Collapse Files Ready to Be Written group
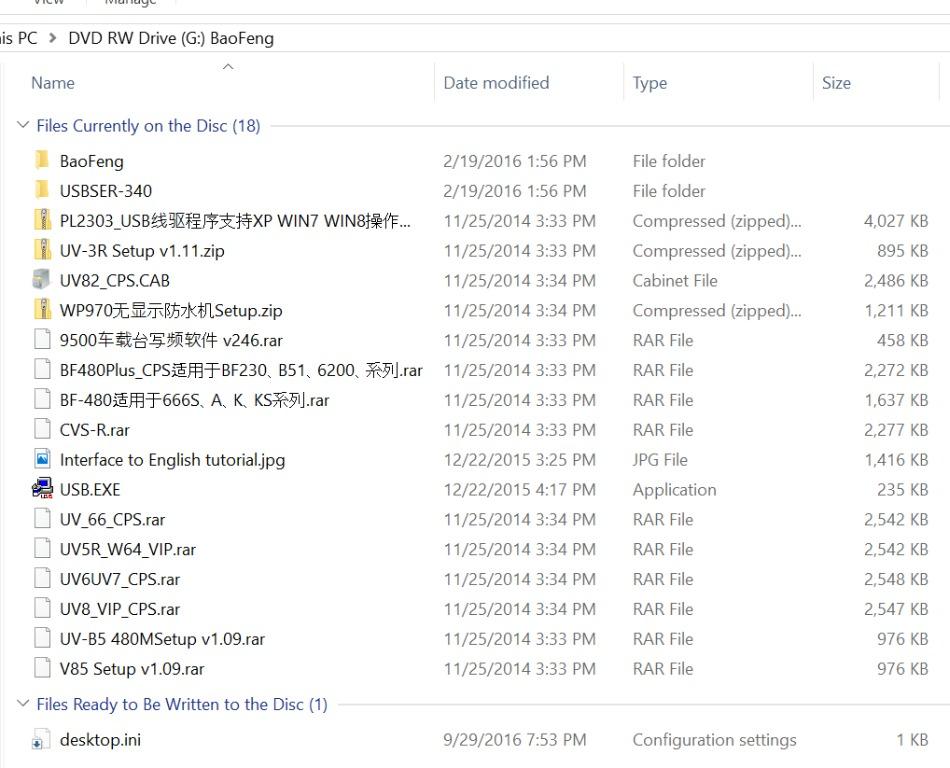Screen dimensions: 950x768 click(23, 705)
